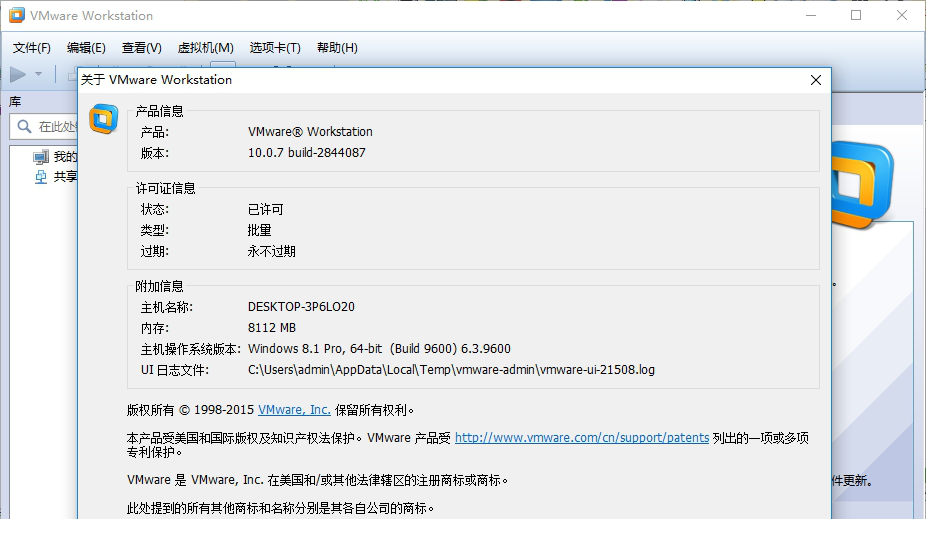926x539 pixels.
Task: Click the VMware logo icon in the About dialog
Action: point(103,118)
